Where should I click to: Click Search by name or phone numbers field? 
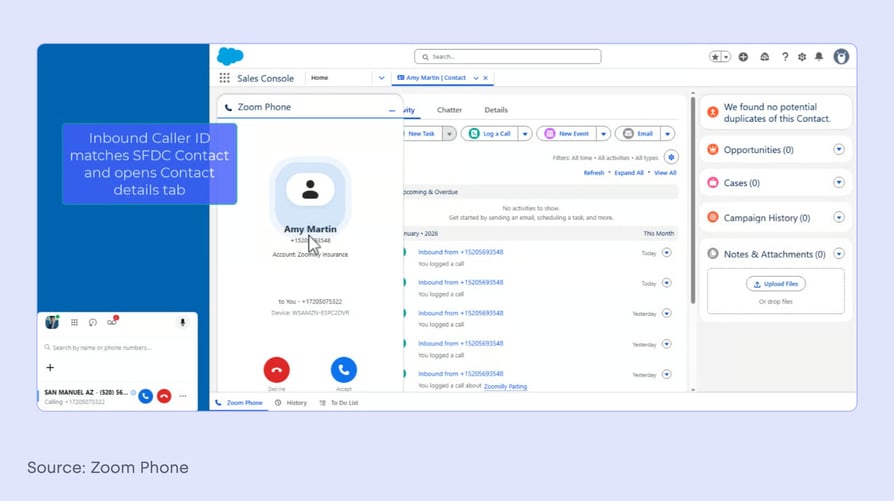click(117, 347)
